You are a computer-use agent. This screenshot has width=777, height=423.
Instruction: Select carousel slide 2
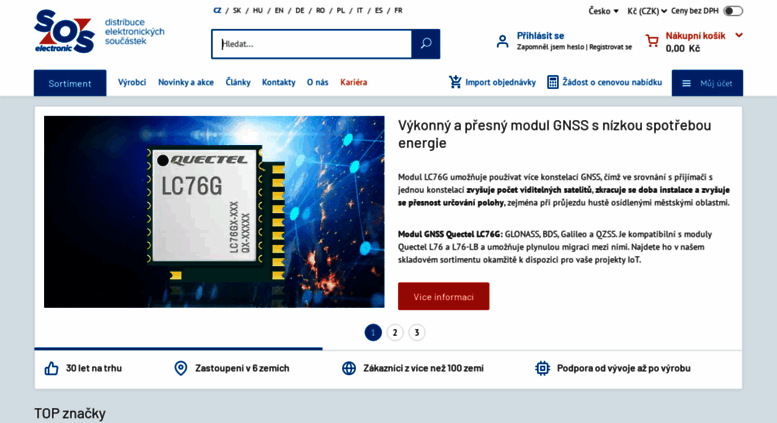[x=395, y=332]
